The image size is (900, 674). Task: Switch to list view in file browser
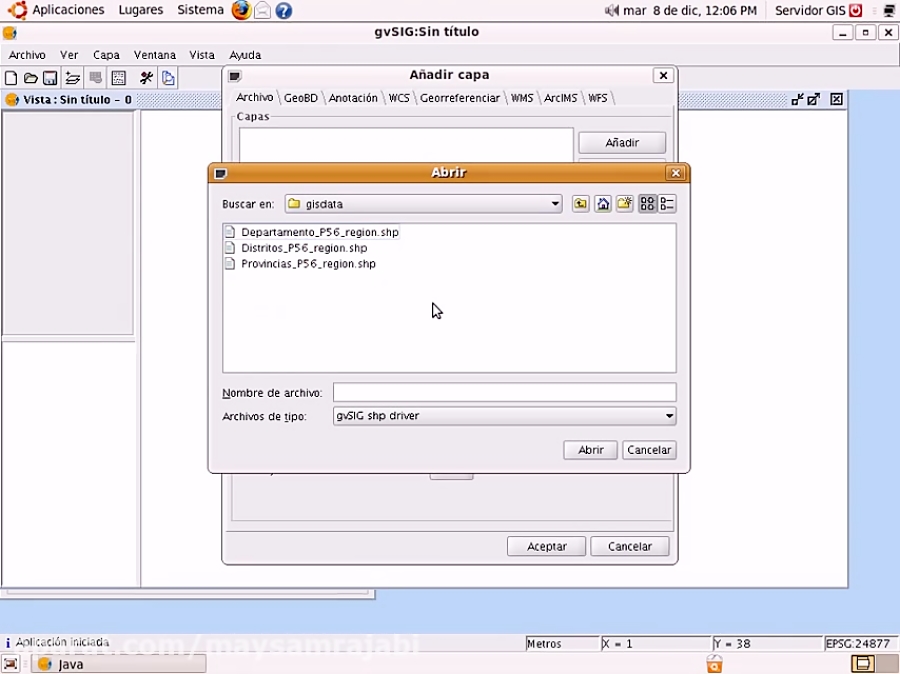click(666, 204)
